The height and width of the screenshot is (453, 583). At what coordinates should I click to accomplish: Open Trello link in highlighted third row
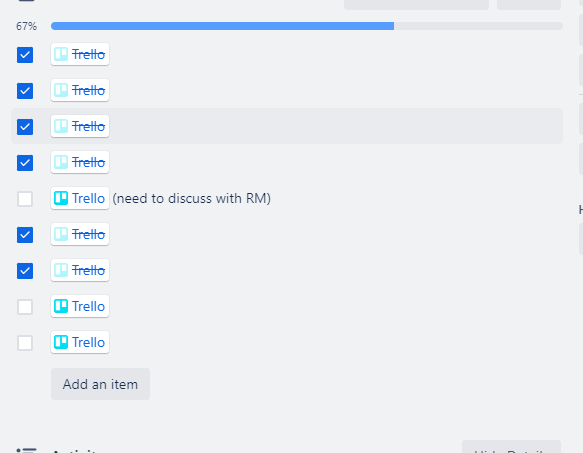[x=80, y=126]
